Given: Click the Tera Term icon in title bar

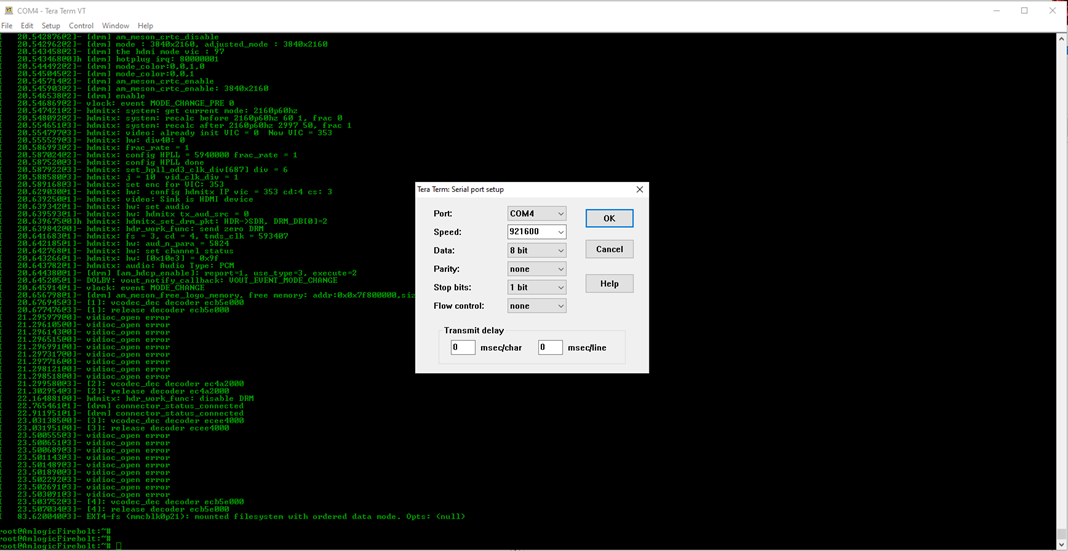Looking at the screenshot, I should pos(9,10).
